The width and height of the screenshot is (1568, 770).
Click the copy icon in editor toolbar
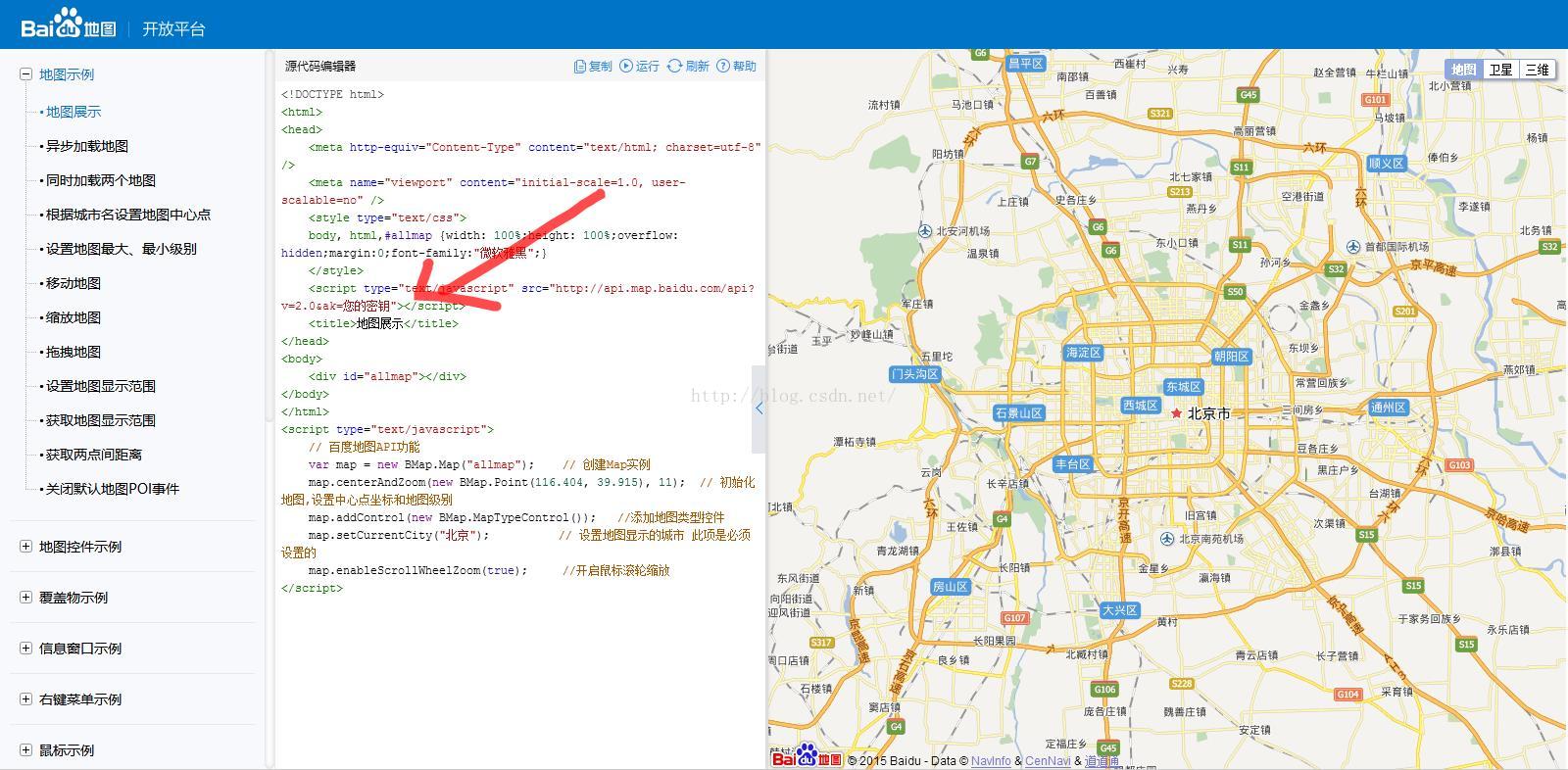(580, 66)
